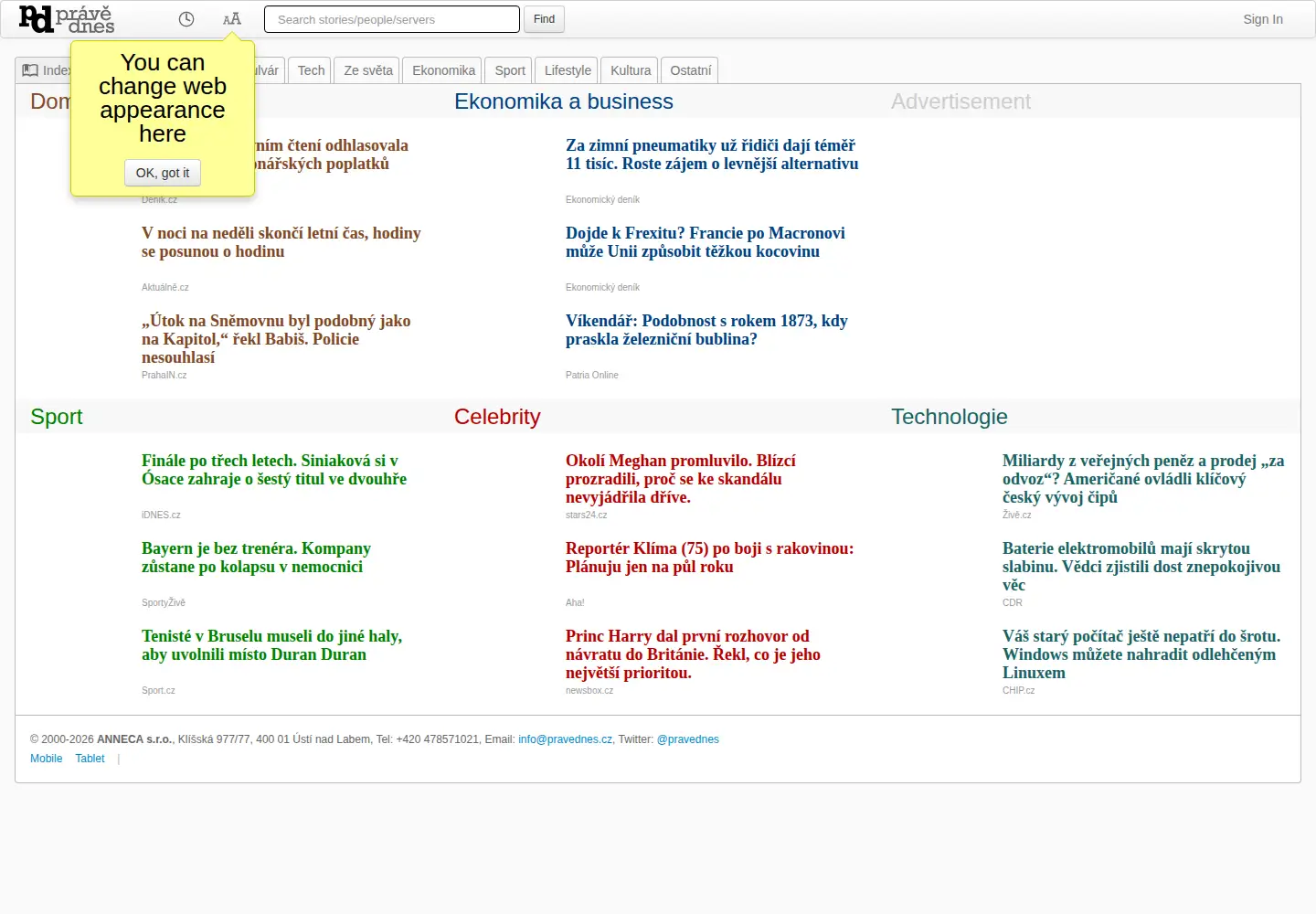Open the Sign In link
The image size is (1316, 914).
pos(1263,19)
